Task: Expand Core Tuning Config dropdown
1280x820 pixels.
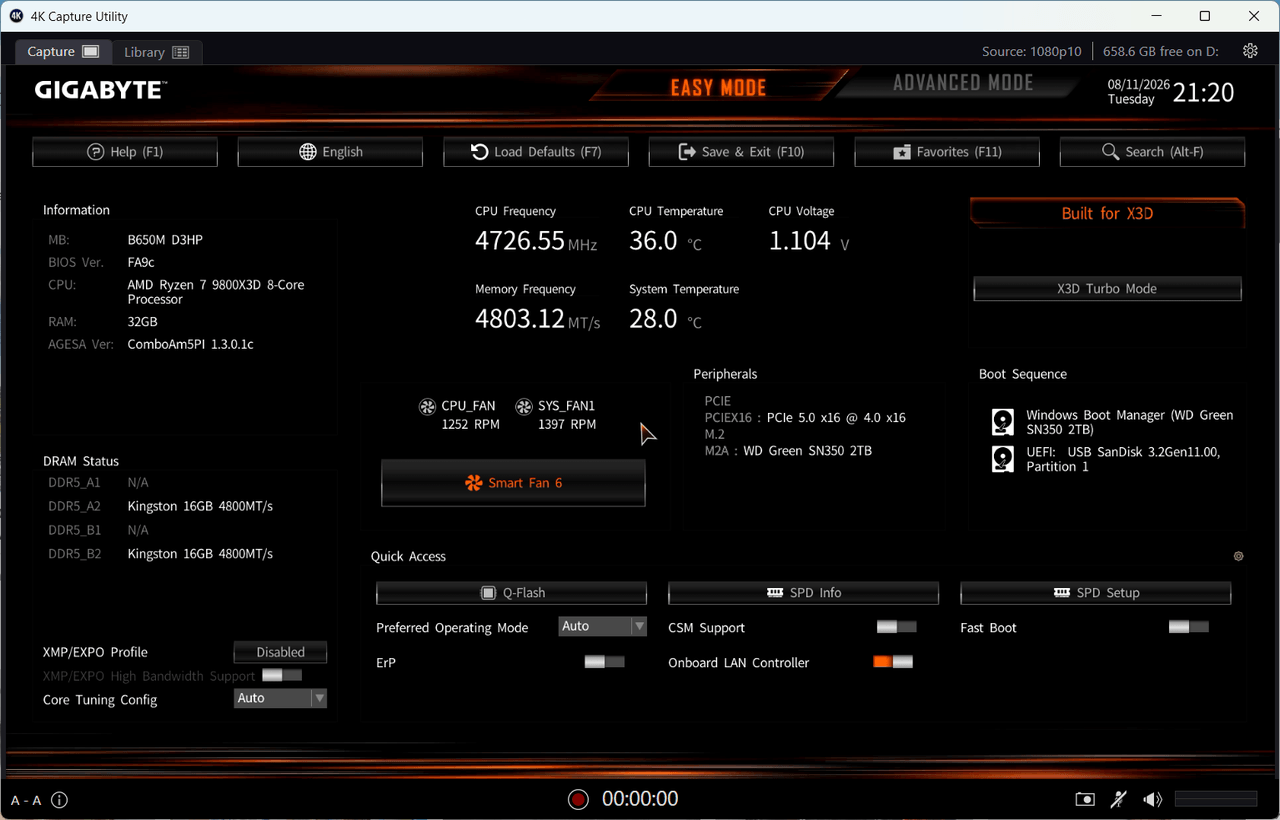Action: coord(280,698)
